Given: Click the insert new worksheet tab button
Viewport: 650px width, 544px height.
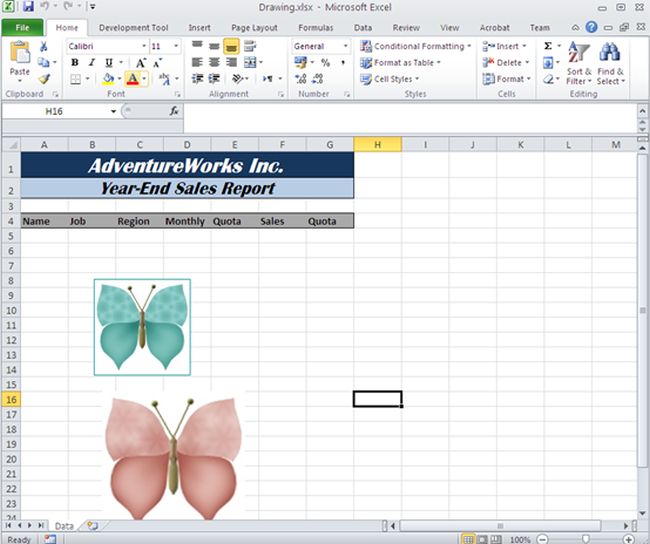Looking at the screenshot, I should point(92,526).
